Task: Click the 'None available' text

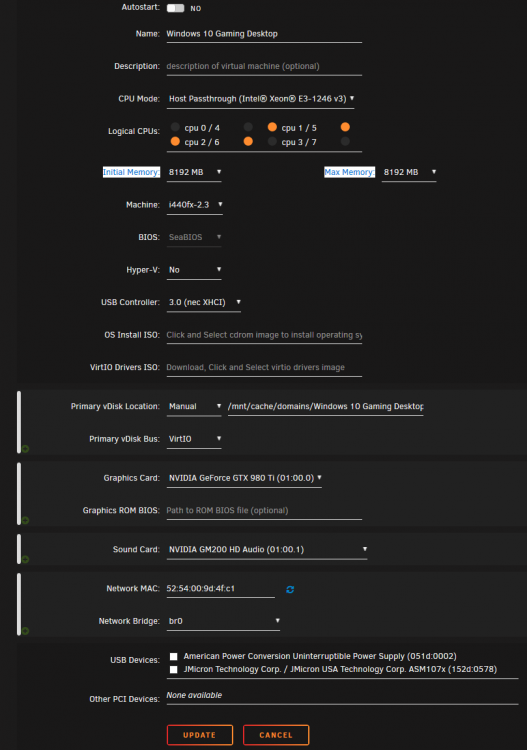Action: click(194, 695)
